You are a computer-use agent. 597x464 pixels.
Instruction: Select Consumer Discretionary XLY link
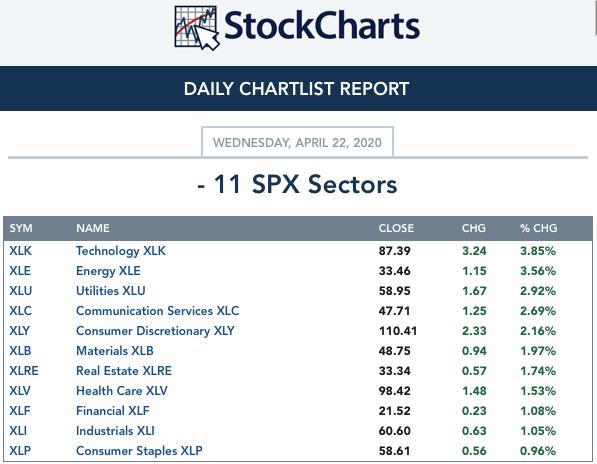(155, 331)
